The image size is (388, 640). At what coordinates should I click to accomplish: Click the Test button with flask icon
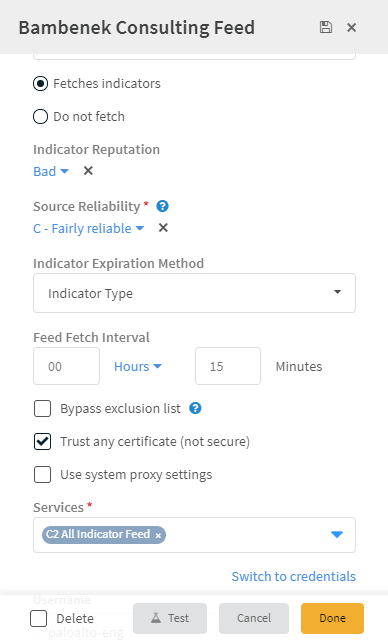point(170,618)
